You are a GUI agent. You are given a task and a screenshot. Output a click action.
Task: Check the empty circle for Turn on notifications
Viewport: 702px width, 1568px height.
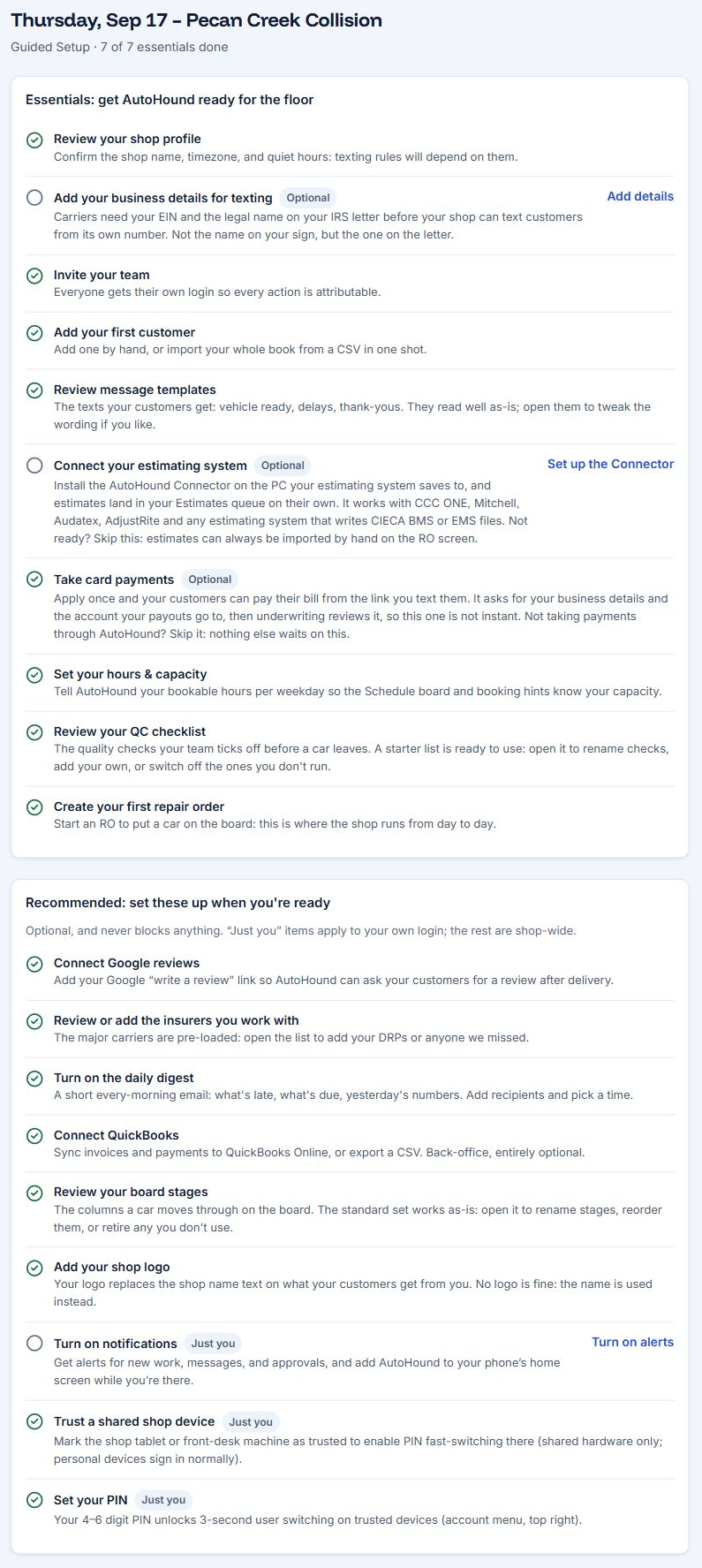coord(34,1344)
